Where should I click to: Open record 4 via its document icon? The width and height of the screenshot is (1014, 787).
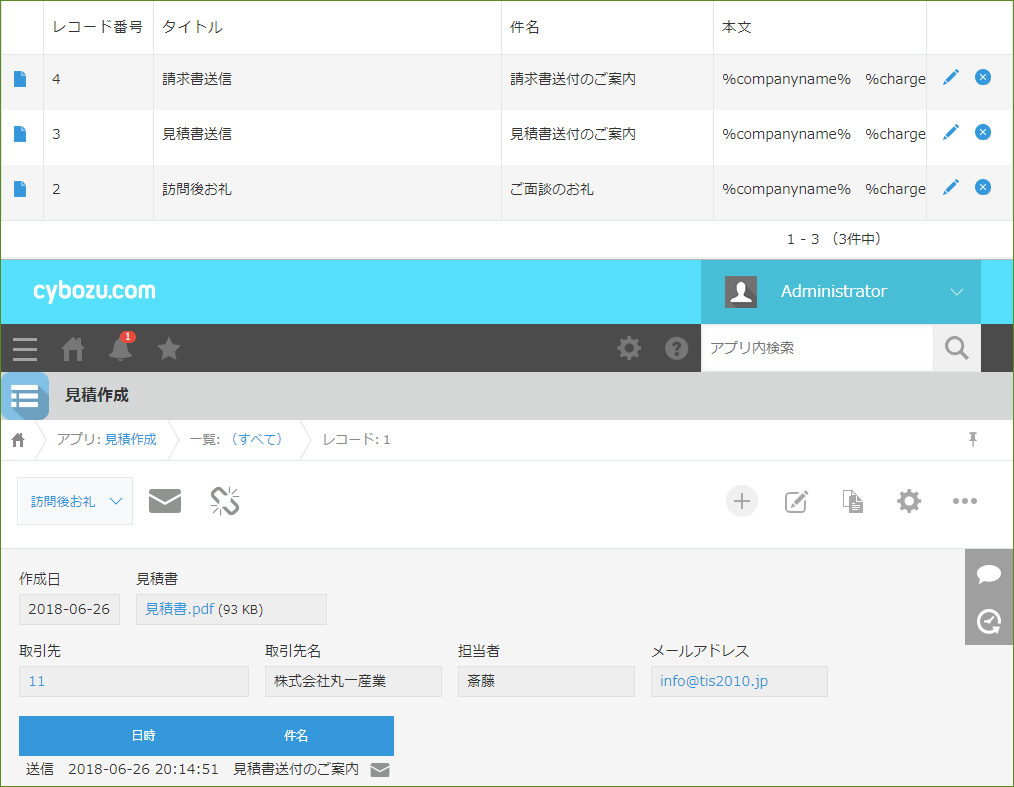20,79
